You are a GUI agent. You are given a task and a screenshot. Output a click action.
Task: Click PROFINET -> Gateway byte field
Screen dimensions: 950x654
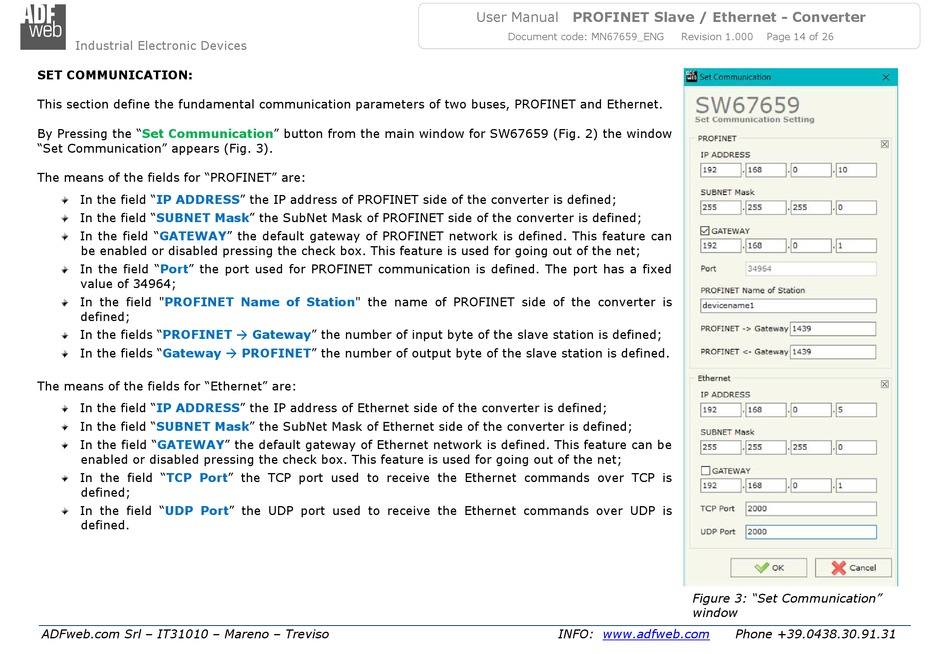[833, 329]
